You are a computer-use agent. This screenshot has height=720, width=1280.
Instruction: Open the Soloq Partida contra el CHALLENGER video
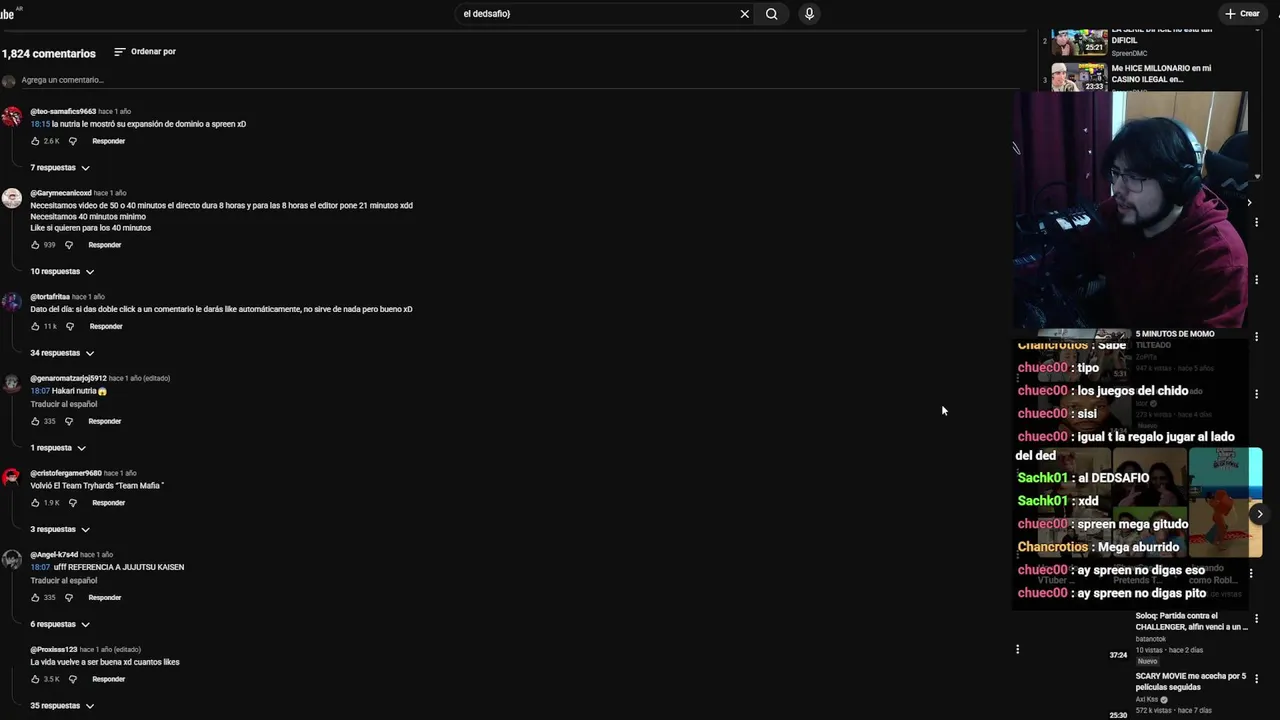point(1191,621)
